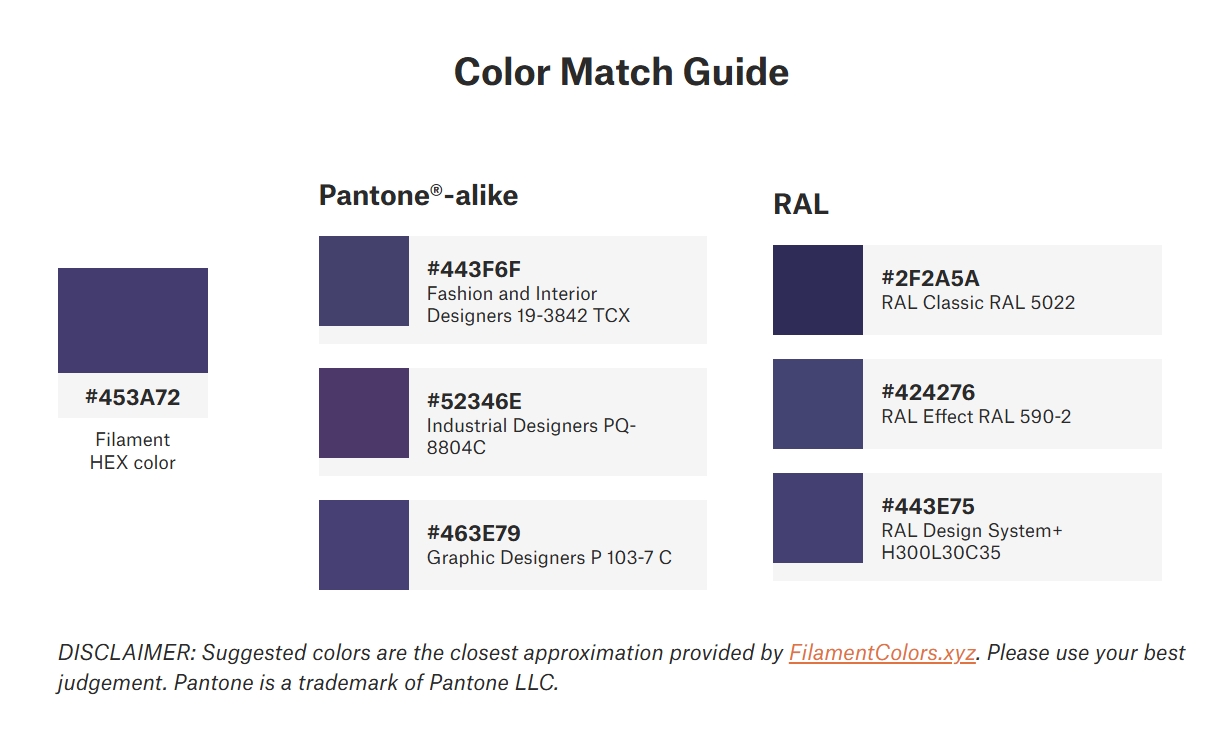Click the #443E75 hex code text
The width and height of the screenshot is (1216, 729).
tap(928, 506)
